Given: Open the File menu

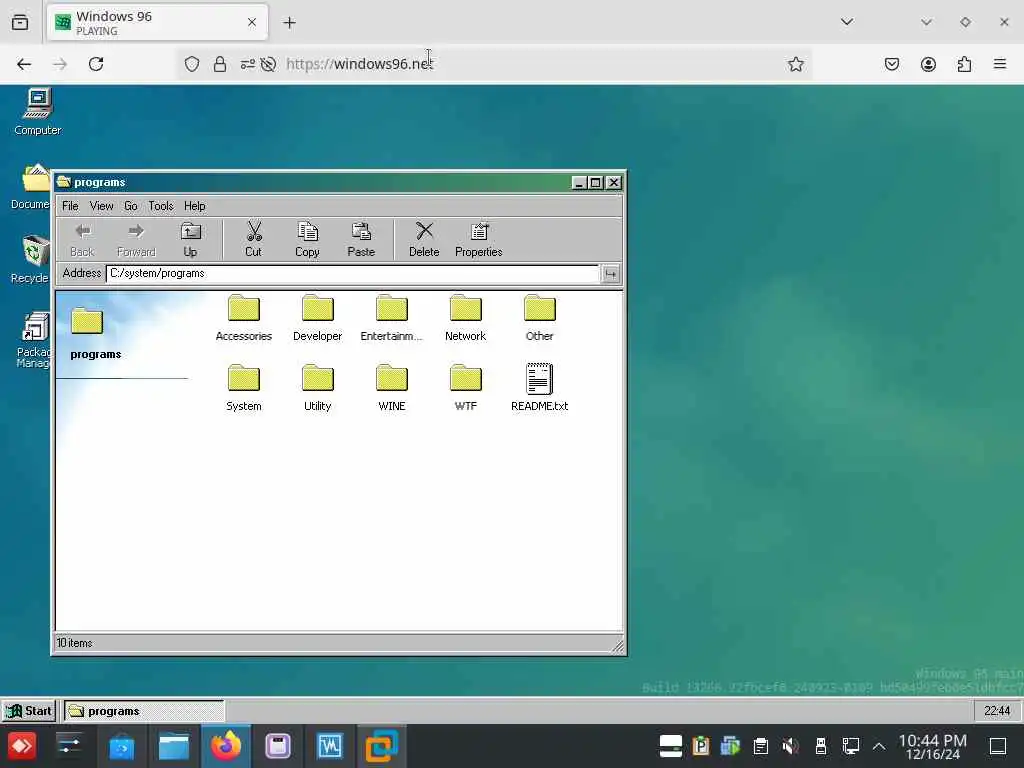Looking at the screenshot, I should 70,206.
